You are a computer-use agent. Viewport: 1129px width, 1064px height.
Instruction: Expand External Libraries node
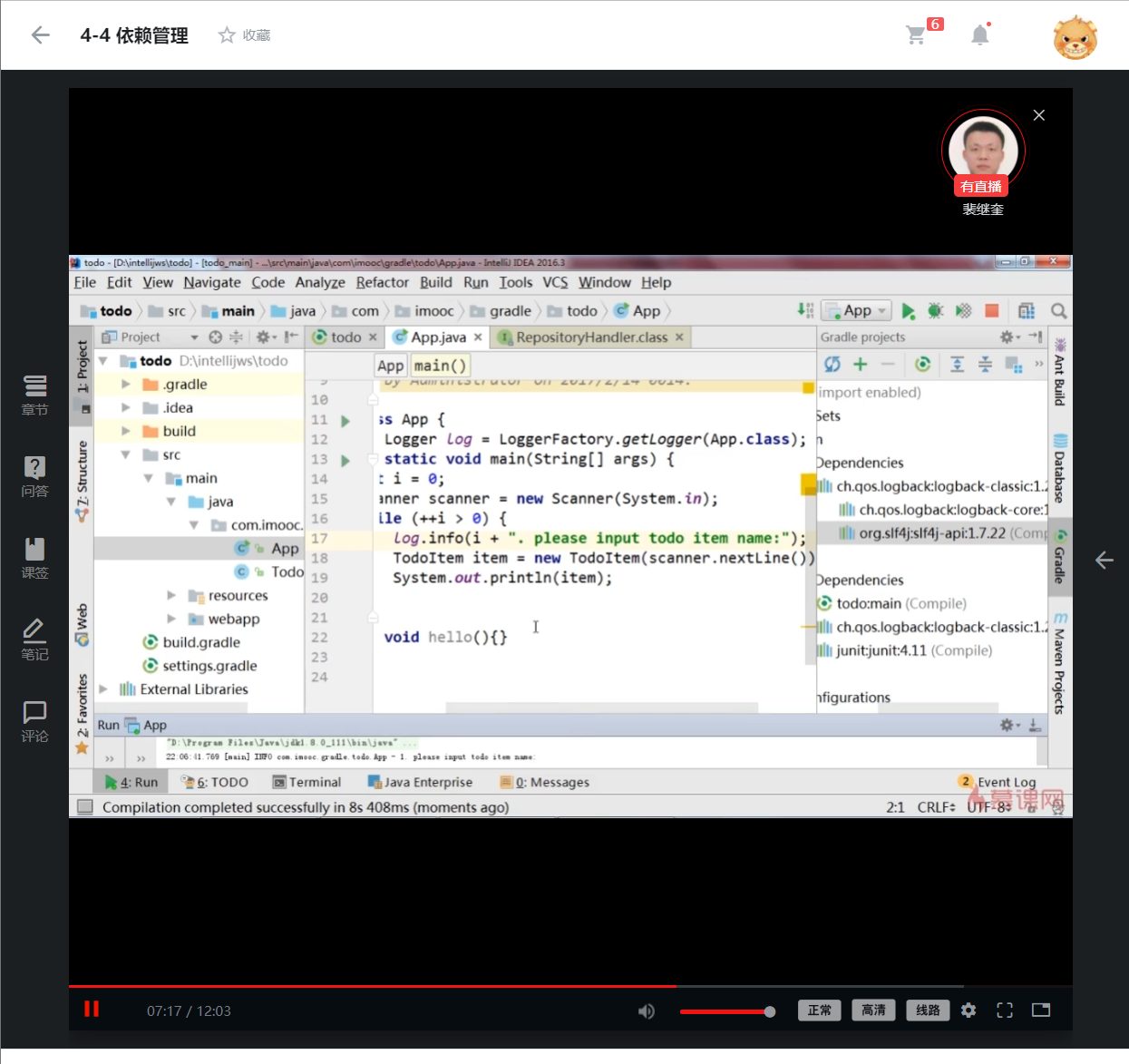103,689
